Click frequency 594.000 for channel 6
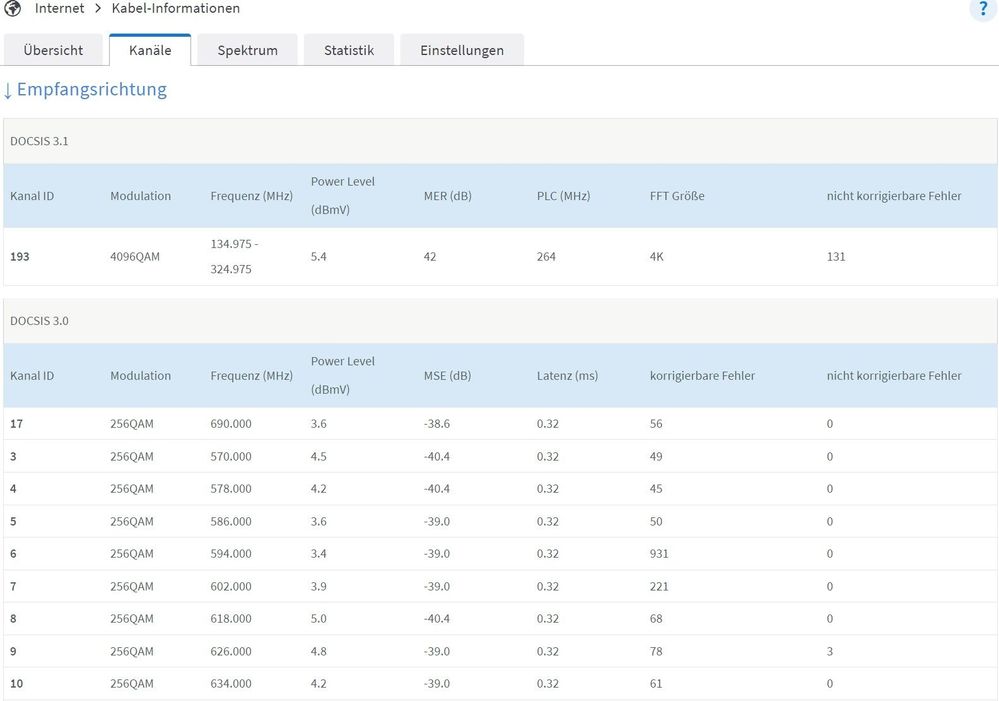This screenshot has width=999, height=701. pos(231,554)
